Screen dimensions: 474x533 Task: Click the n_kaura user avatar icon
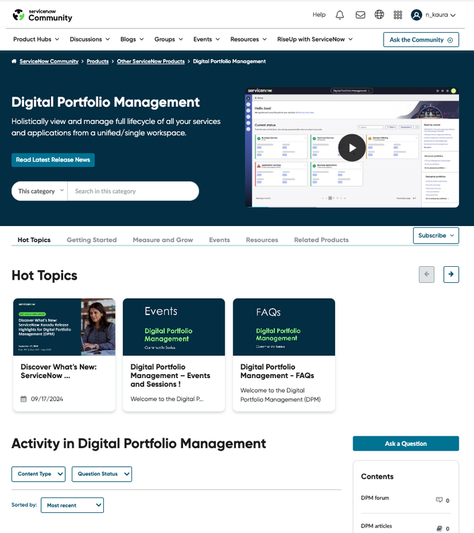[x=416, y=15]
